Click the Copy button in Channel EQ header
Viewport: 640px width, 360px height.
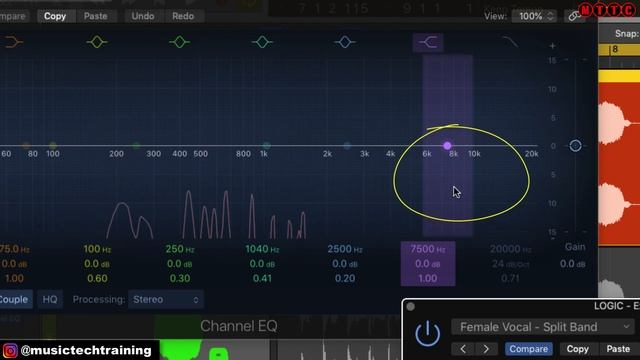click(55, 16)
